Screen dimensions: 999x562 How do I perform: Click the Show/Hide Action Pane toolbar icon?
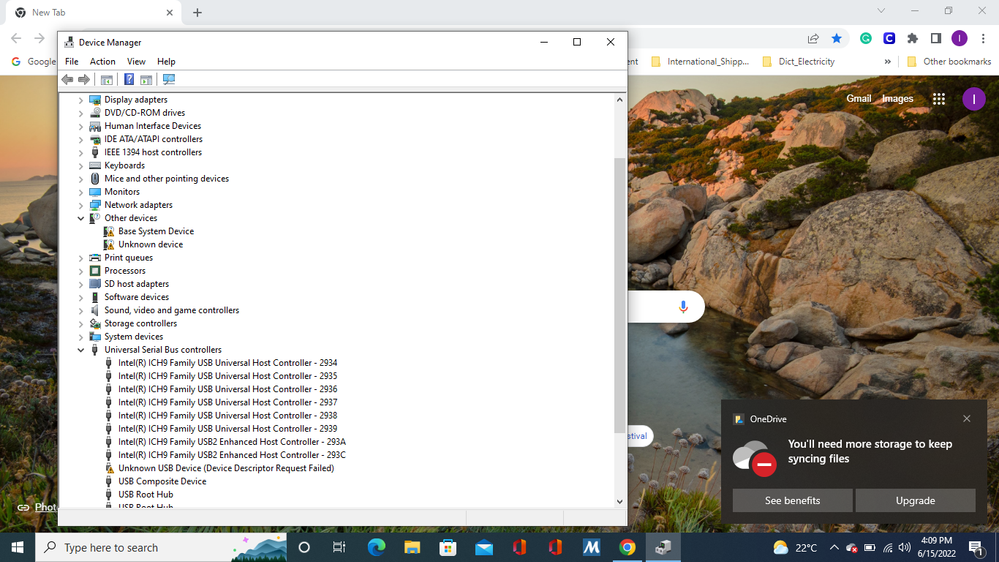[146, 80]
